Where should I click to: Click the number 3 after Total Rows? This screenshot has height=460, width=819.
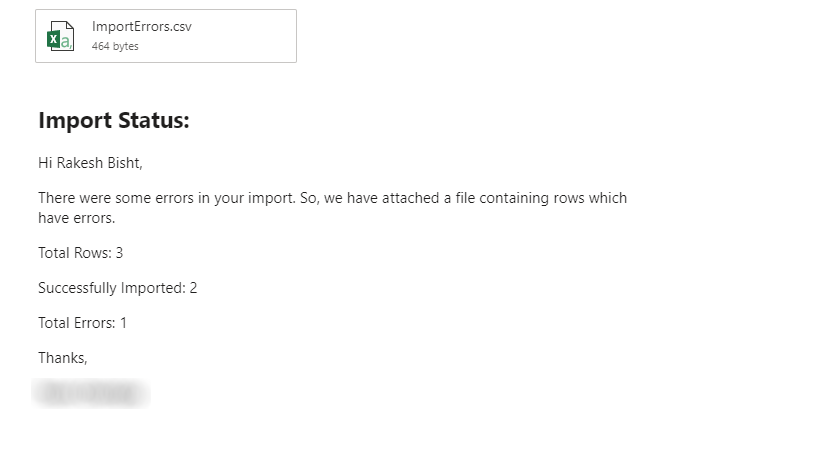(x=119, y=253)
